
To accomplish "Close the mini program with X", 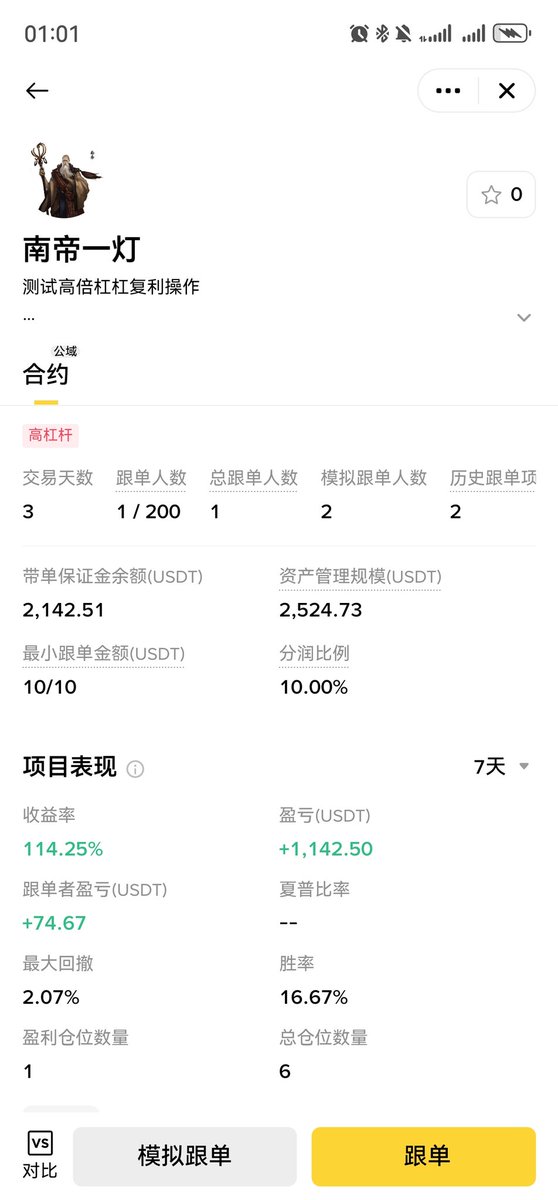I will point(507,91).
